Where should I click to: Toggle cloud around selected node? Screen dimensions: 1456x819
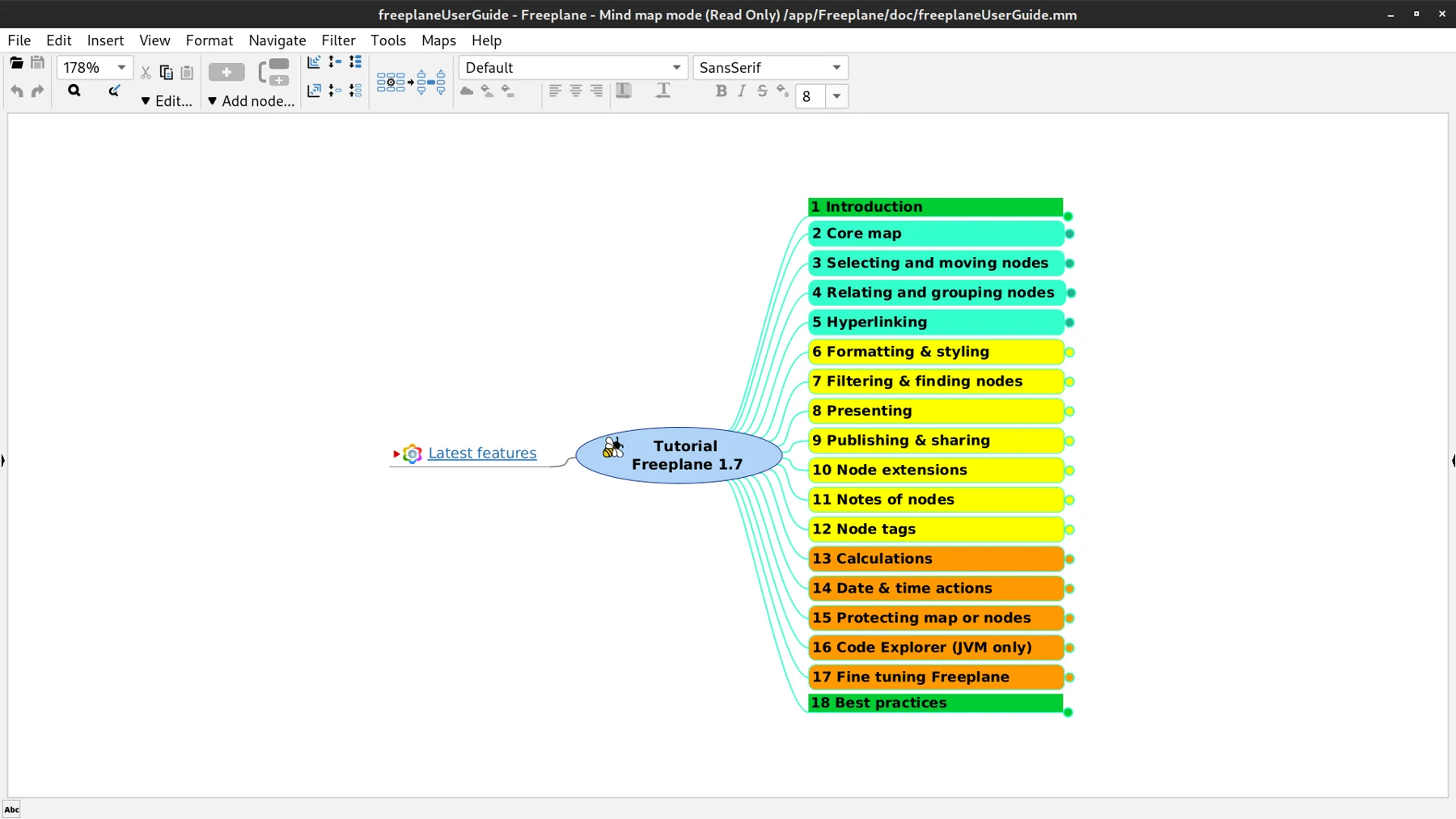point(467,91)
